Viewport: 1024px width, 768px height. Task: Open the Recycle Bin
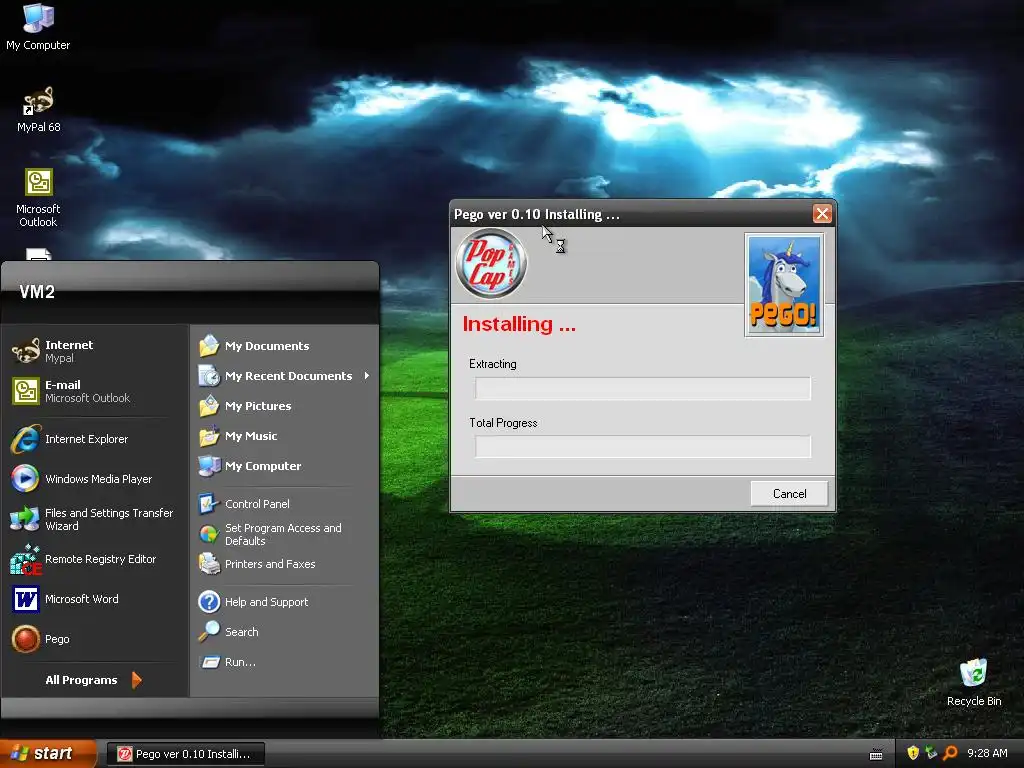click(x=974, y=682)
